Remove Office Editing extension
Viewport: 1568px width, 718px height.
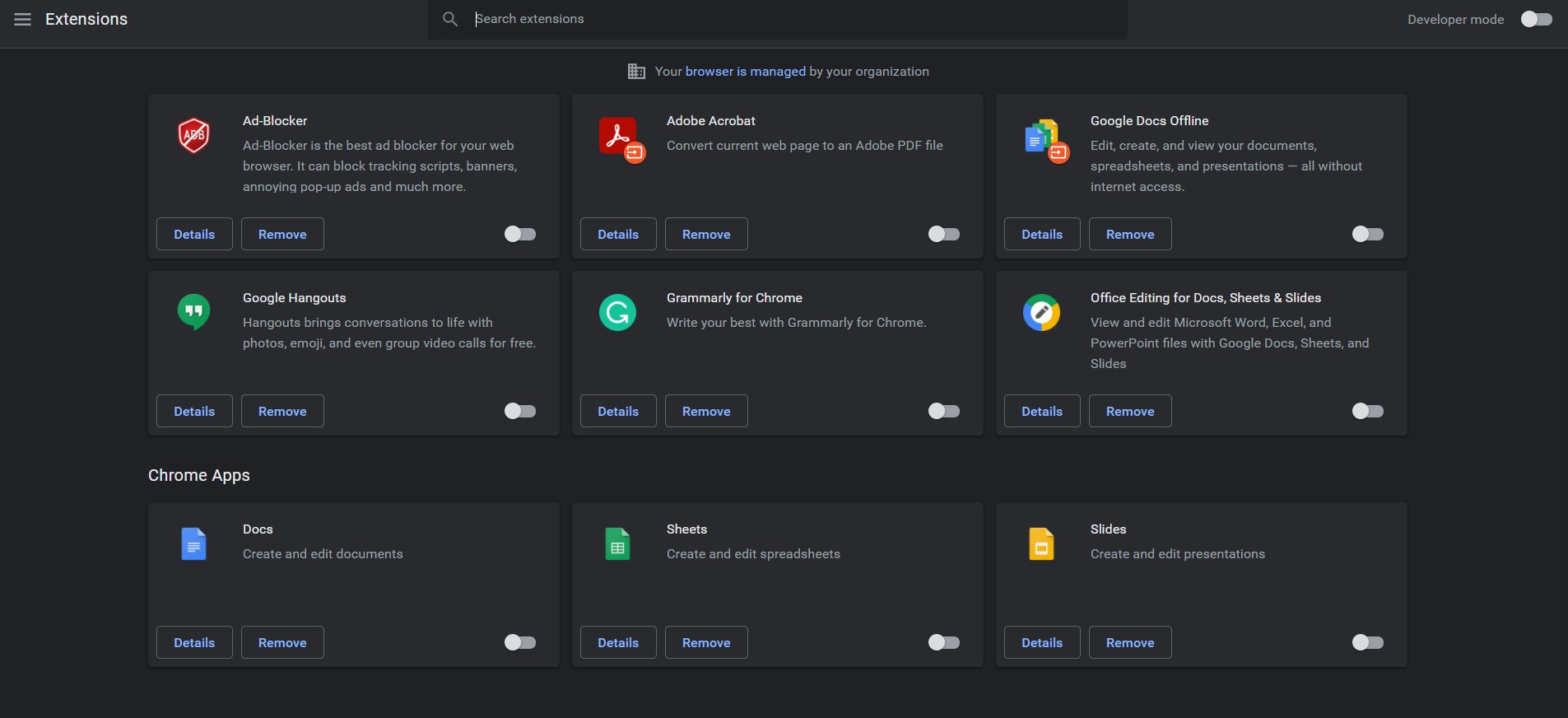pyautogui.click(x=1130, y=411)
